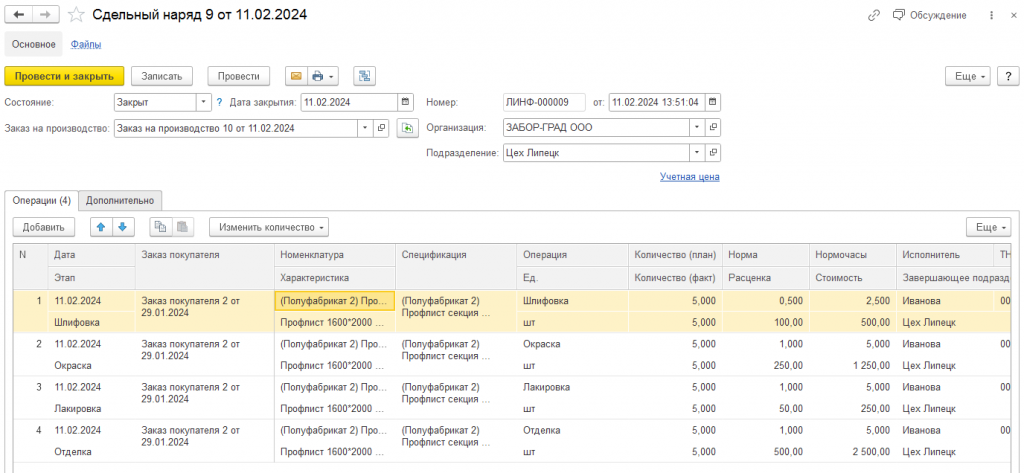The image size is (1024, 473).
Task: Open dropdown arrow of Заказ на производство field
Action: pos(365,128)
